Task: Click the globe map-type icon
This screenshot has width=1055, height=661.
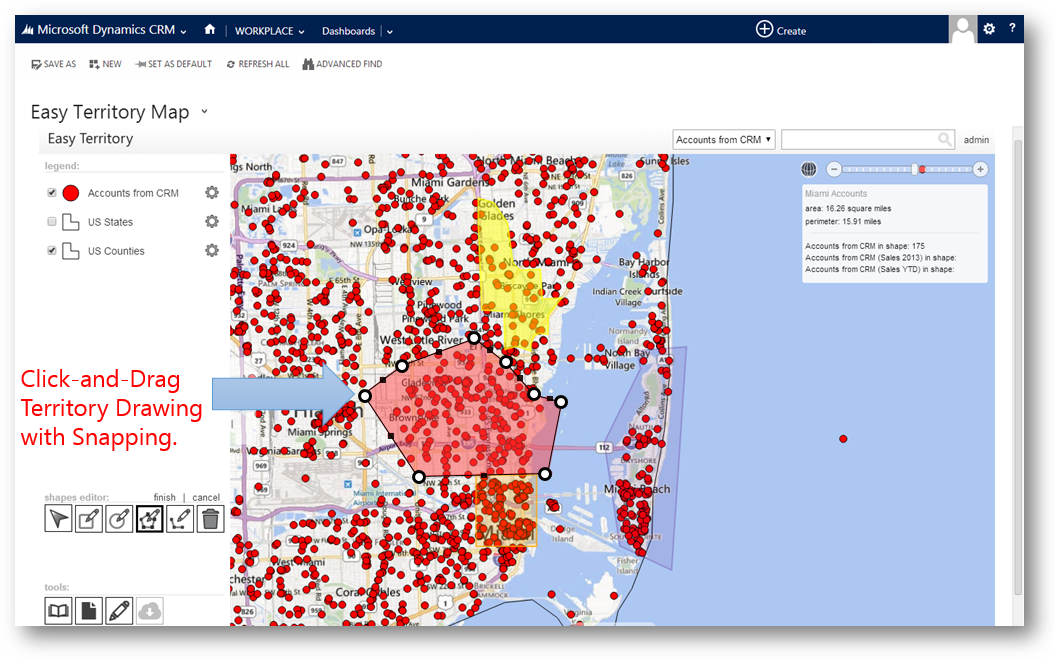Action: click(x=809, y=169)
